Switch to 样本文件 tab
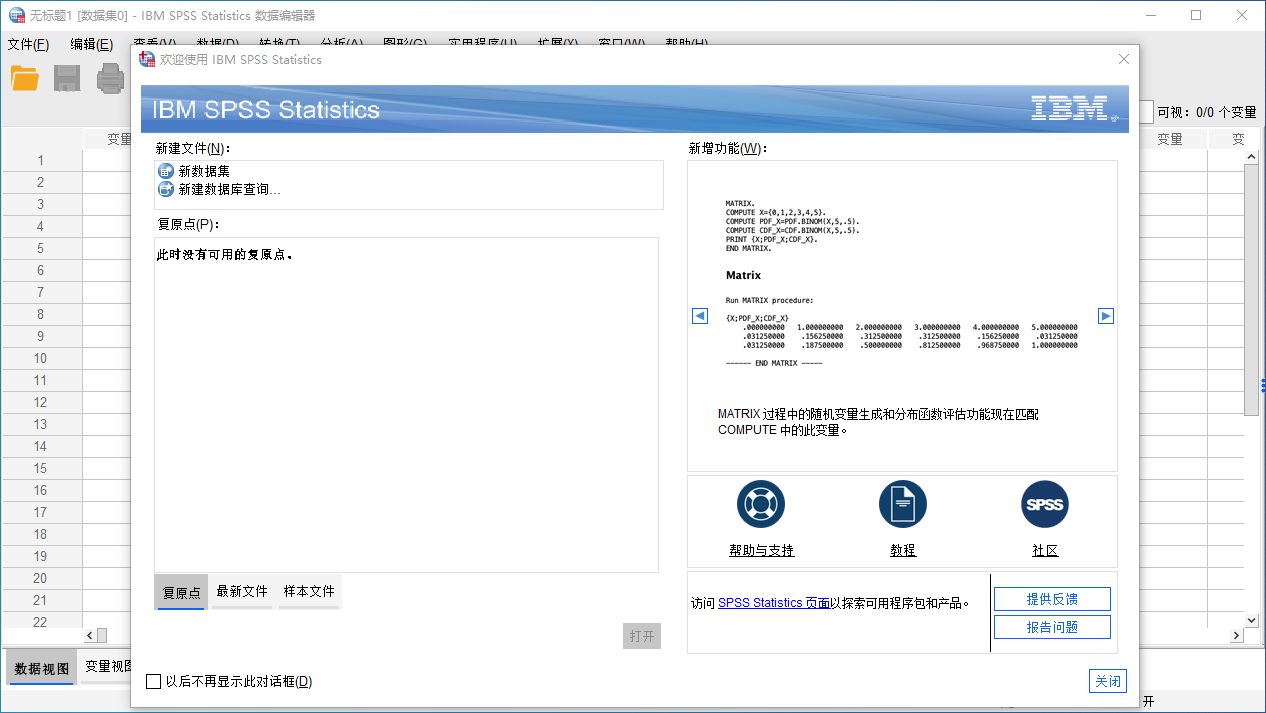The width and height of the screenshot is (1266, 713). 309,592
